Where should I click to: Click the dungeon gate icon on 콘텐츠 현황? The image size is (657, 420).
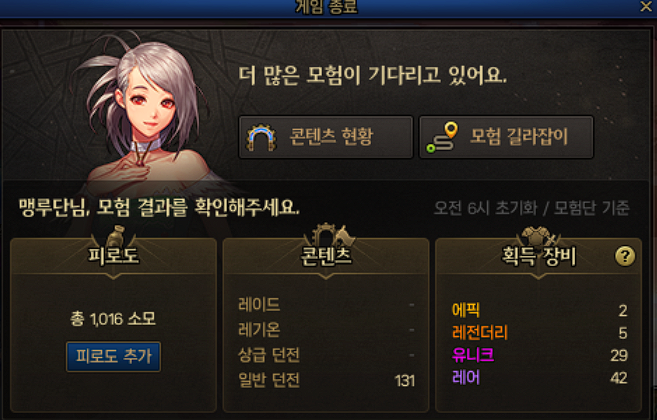tap(261, 137)
